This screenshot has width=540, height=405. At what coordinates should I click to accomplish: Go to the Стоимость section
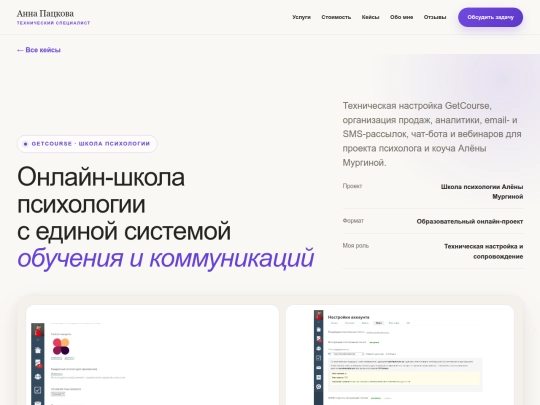click(336, 17)
